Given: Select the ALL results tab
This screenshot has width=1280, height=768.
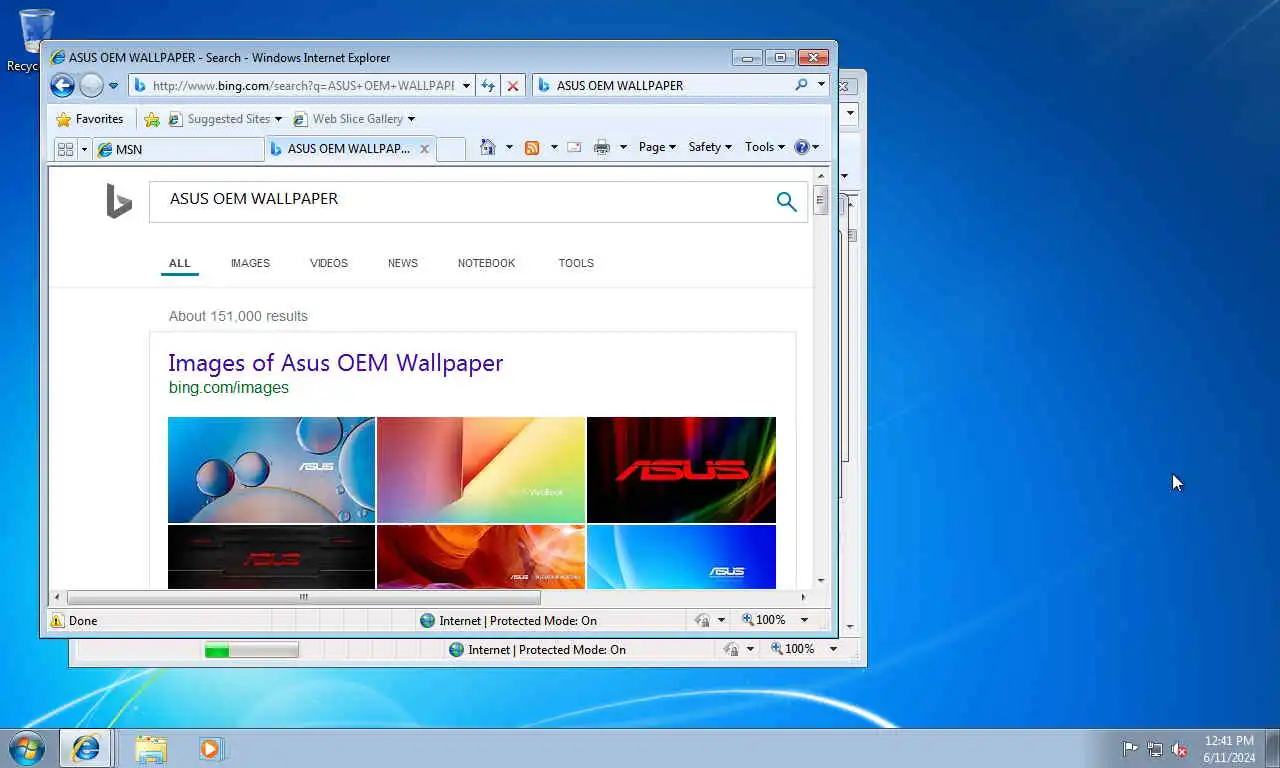Looking at the screenshot, I should [x=179, y=264].
